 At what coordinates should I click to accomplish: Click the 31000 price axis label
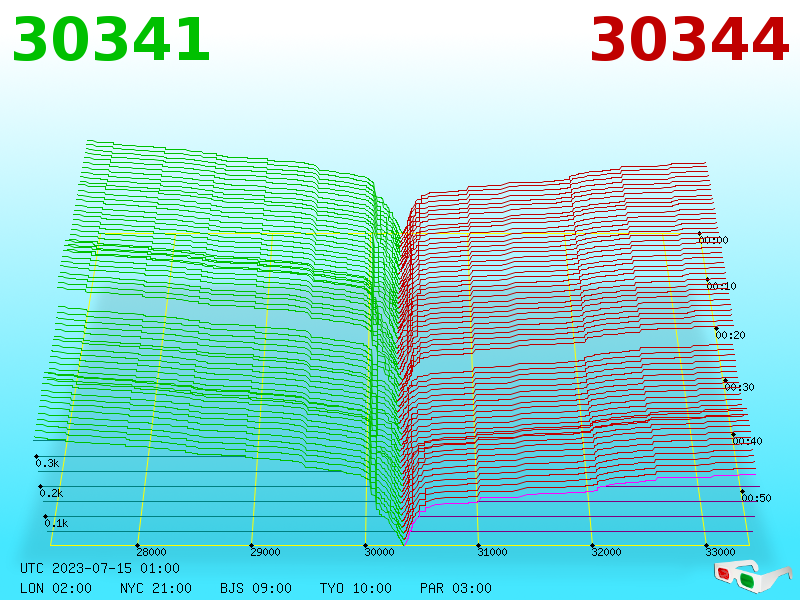pyautogui.click(x=492, y=552)
